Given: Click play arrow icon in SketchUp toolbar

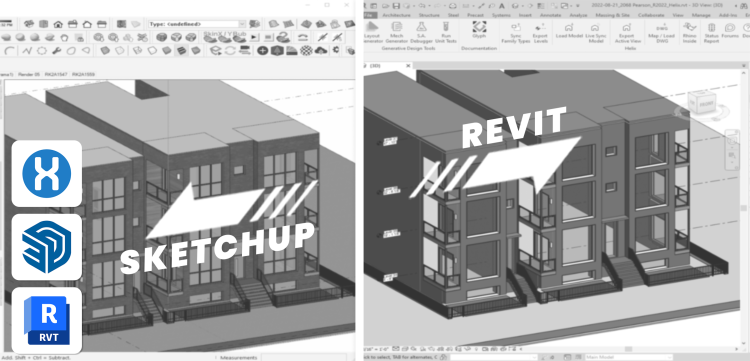Looking at the screenshot, I should point(254,37).
